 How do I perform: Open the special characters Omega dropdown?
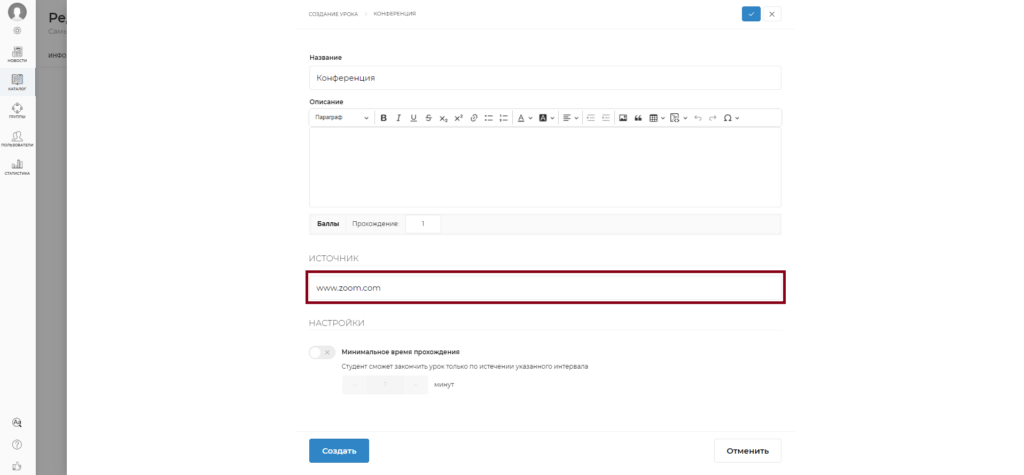[731, 118]
